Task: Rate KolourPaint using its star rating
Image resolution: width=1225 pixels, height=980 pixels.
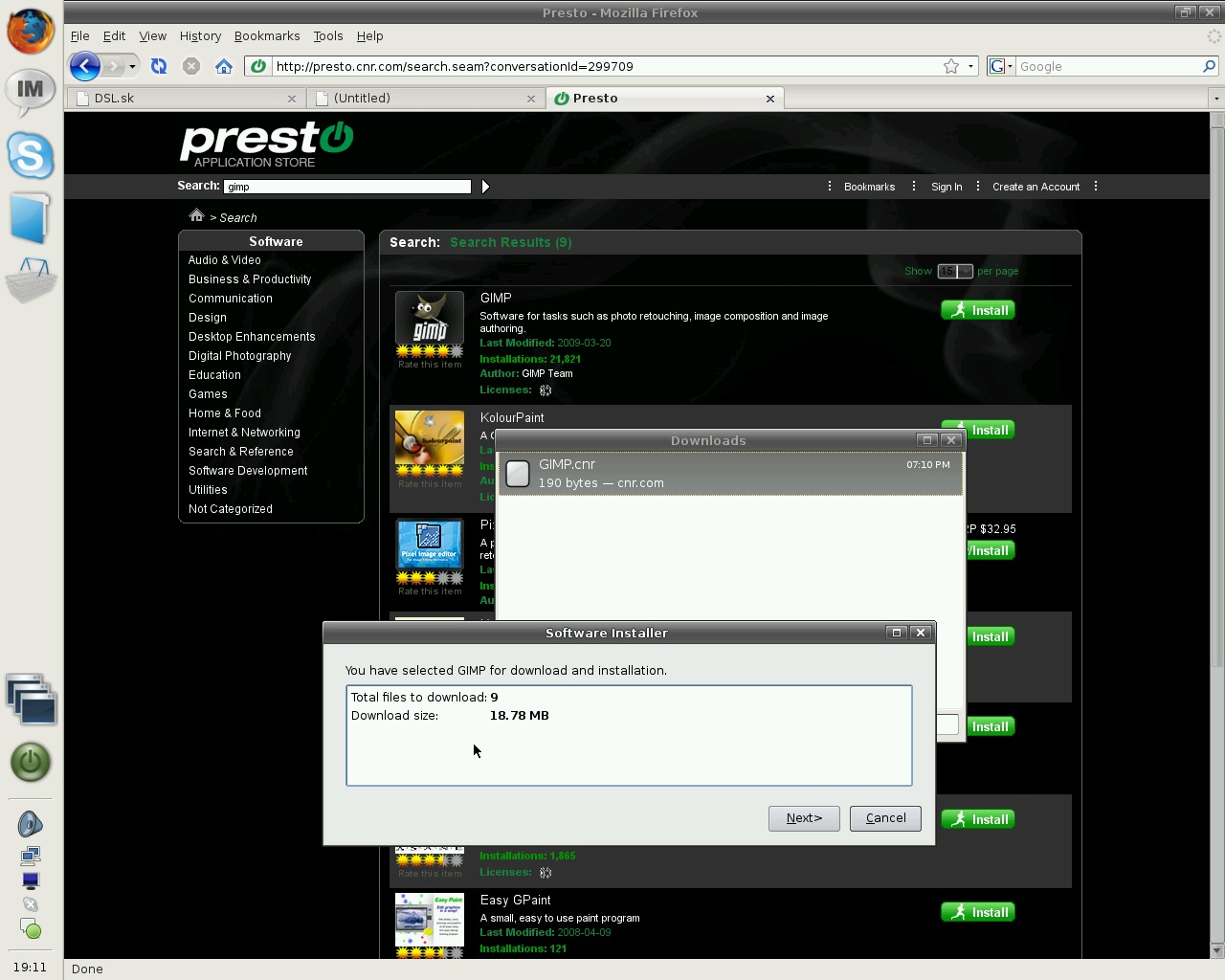Action: pyautogui.click(x=430, y=470)
